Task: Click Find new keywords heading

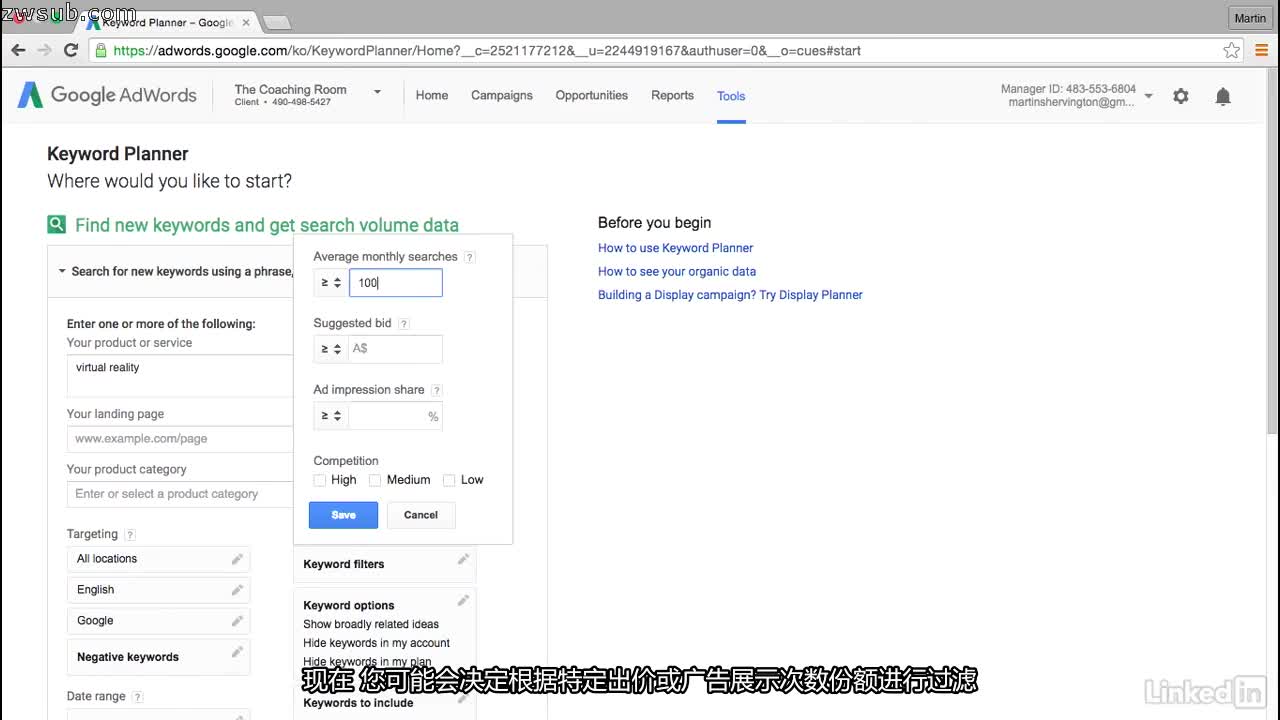Action: [x=267, y=225]
